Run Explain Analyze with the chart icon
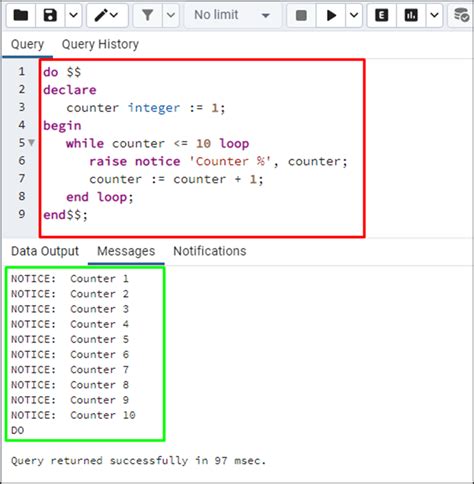The width and height of the screenshot is (474, 484). point(411,15)
